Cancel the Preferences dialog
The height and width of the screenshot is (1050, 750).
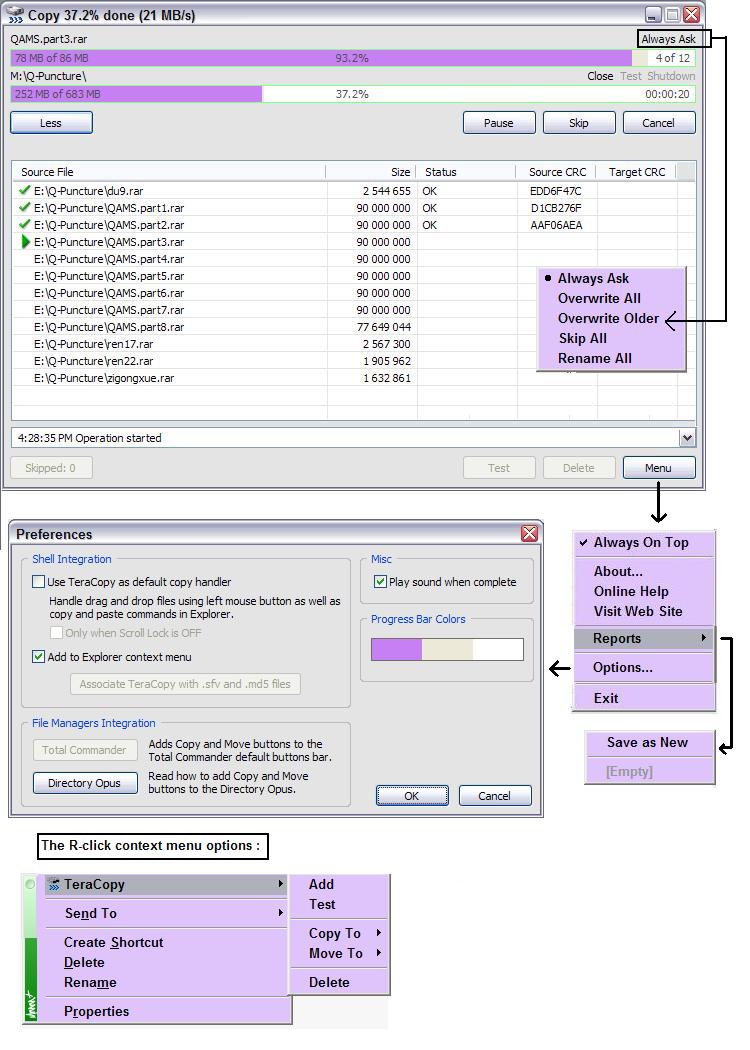click(494, 796)
